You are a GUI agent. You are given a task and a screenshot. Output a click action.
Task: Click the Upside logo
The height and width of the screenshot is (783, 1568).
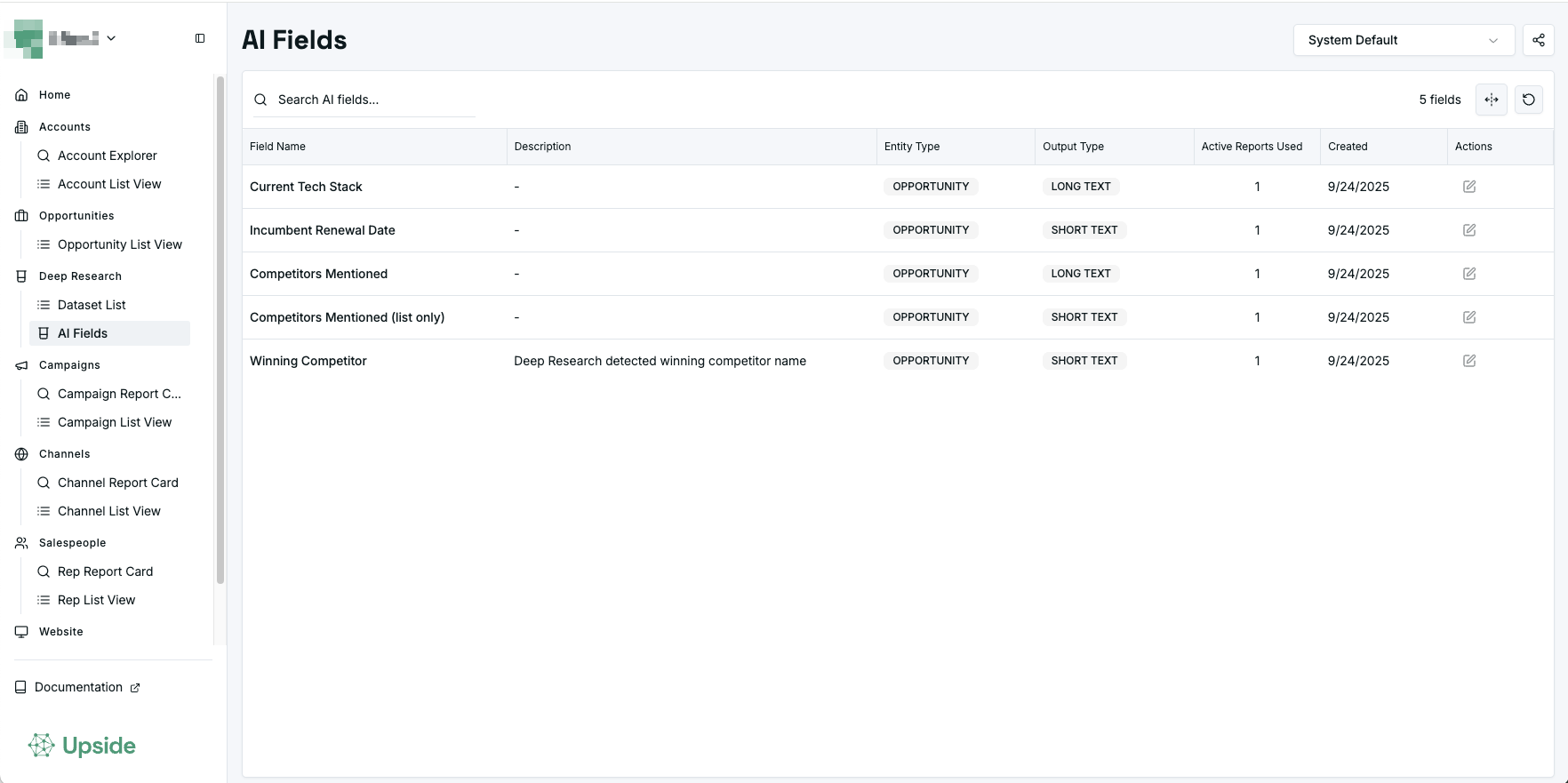(x=82, y=746)
